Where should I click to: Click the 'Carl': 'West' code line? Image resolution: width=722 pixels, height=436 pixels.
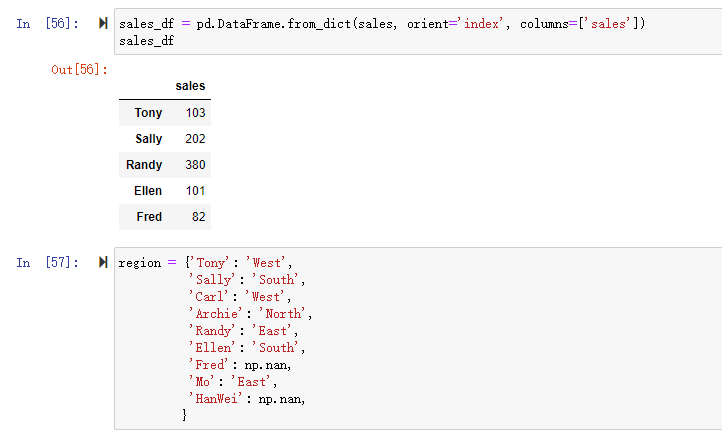(240, 296)
